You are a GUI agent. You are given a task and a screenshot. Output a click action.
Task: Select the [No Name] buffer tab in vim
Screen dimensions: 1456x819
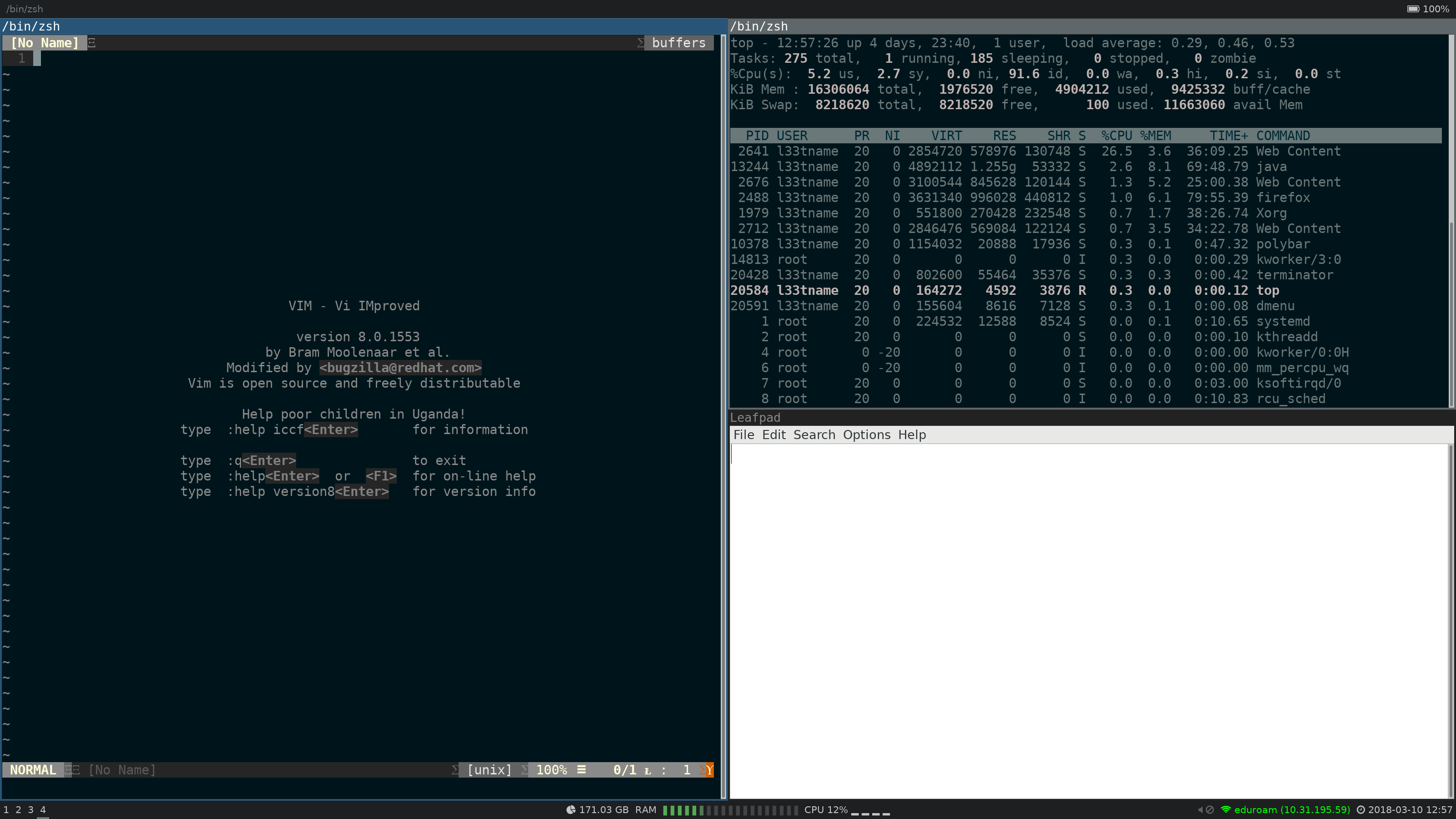point(45,43)
